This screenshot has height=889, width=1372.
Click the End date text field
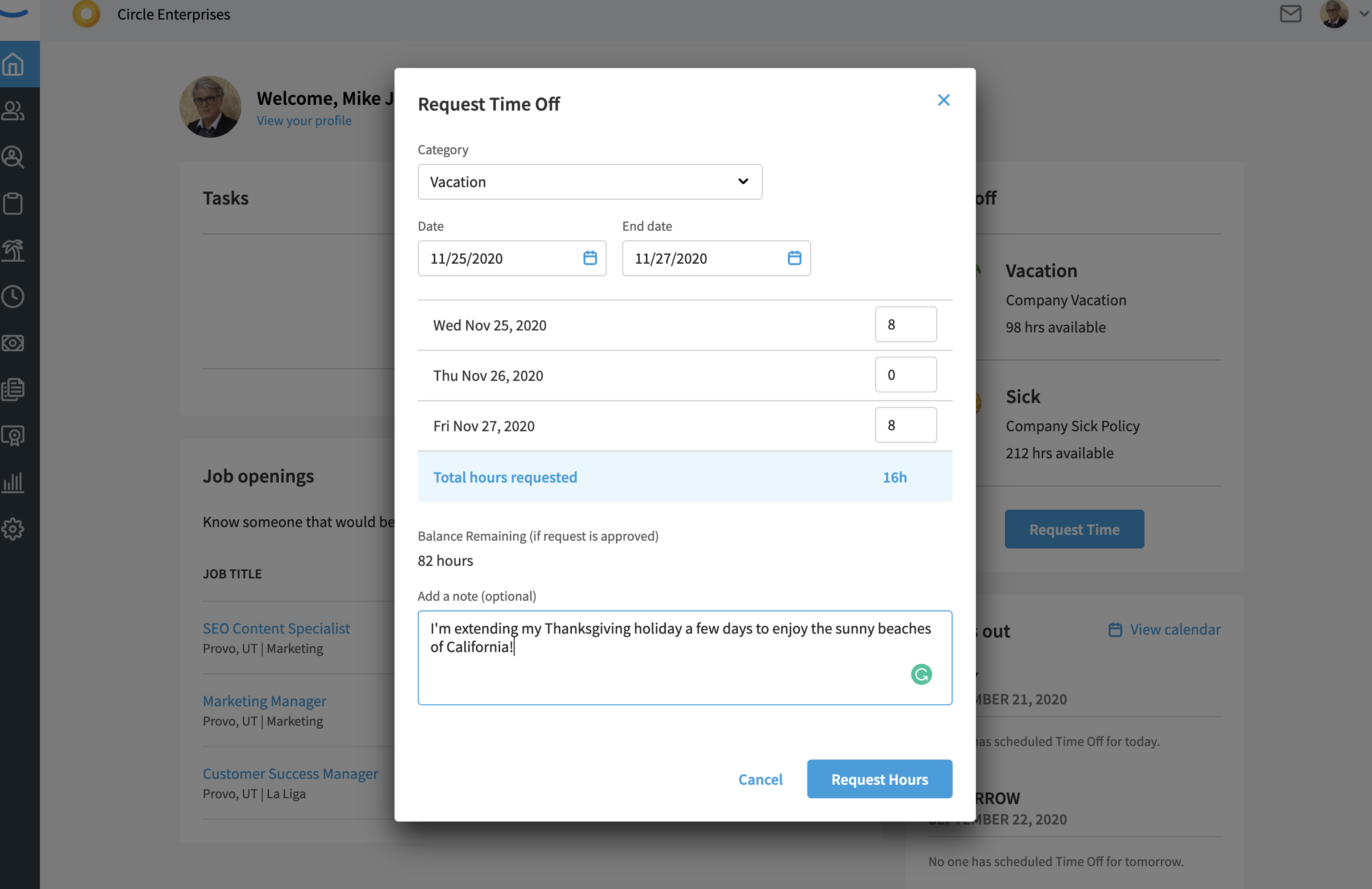(716, 258)
